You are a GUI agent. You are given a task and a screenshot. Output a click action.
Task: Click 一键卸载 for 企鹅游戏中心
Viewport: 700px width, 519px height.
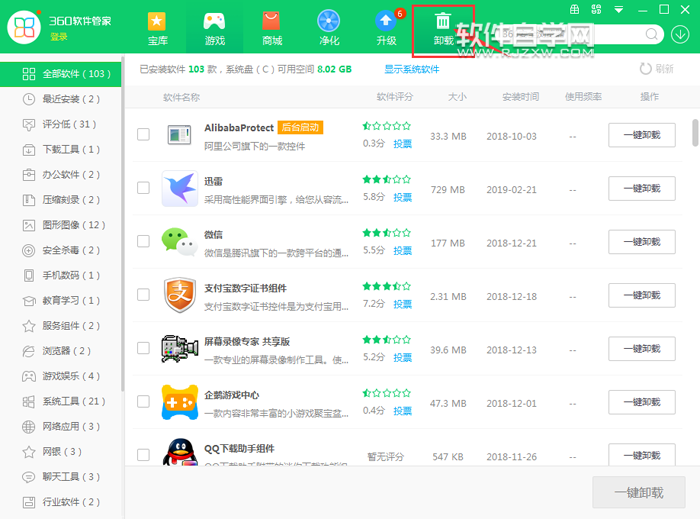click(642, 402)
